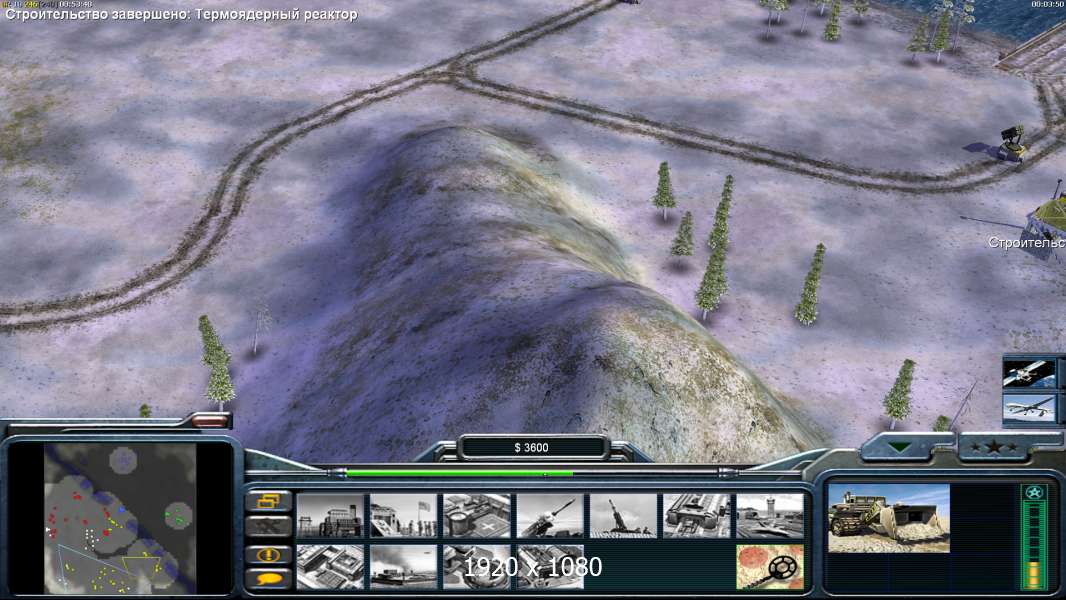Select the power plant reactor build icon
The width and height of the screenshot is (1066, 600).
(x=330, y=516)
